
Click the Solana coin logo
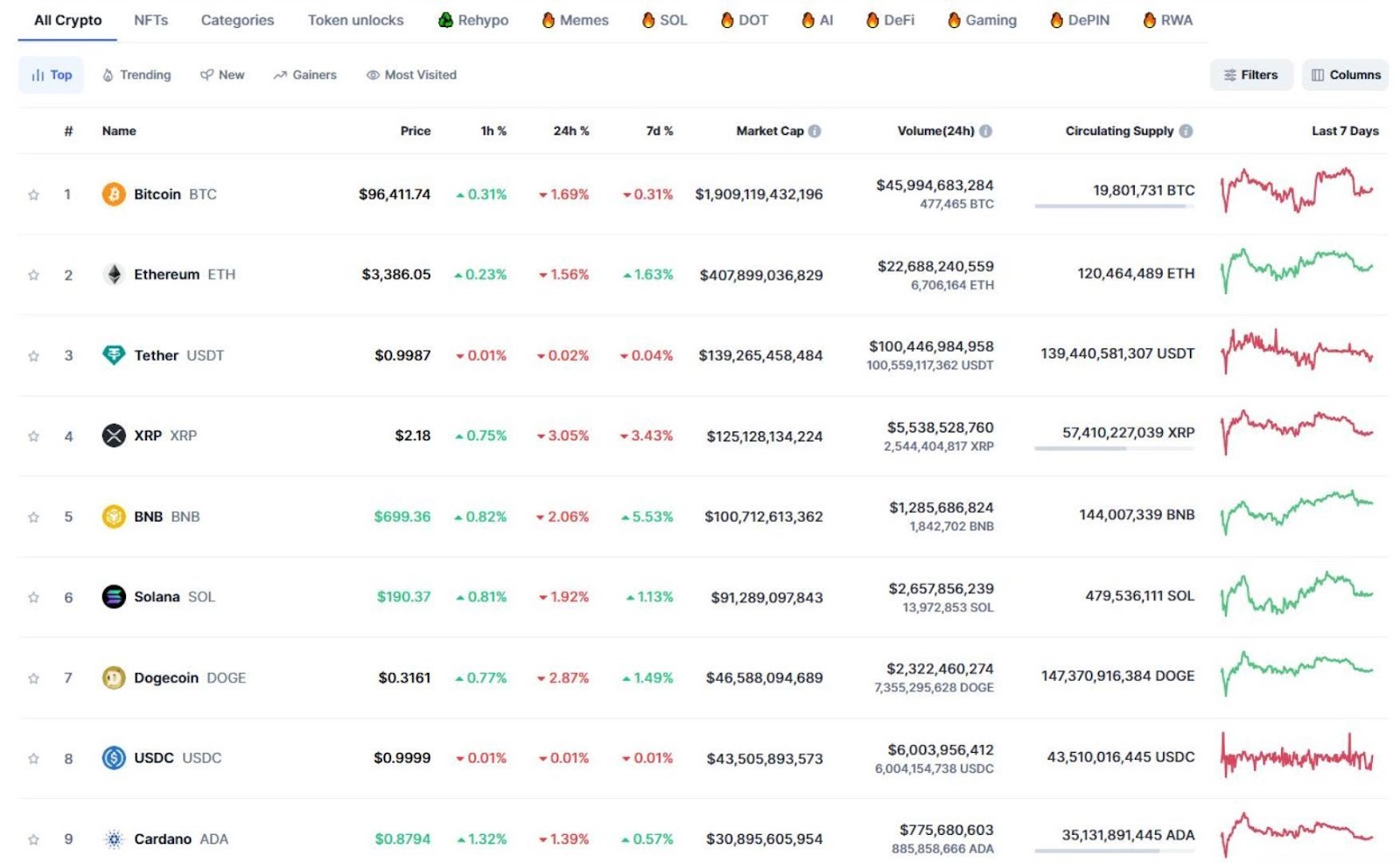click(x=114, y=596)
